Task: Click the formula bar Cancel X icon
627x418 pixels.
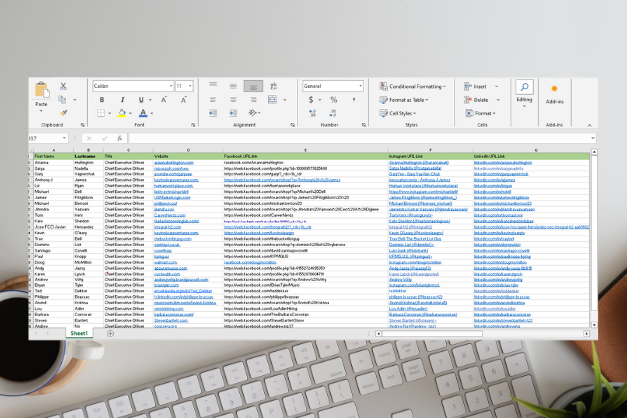Action: point(89,138)
